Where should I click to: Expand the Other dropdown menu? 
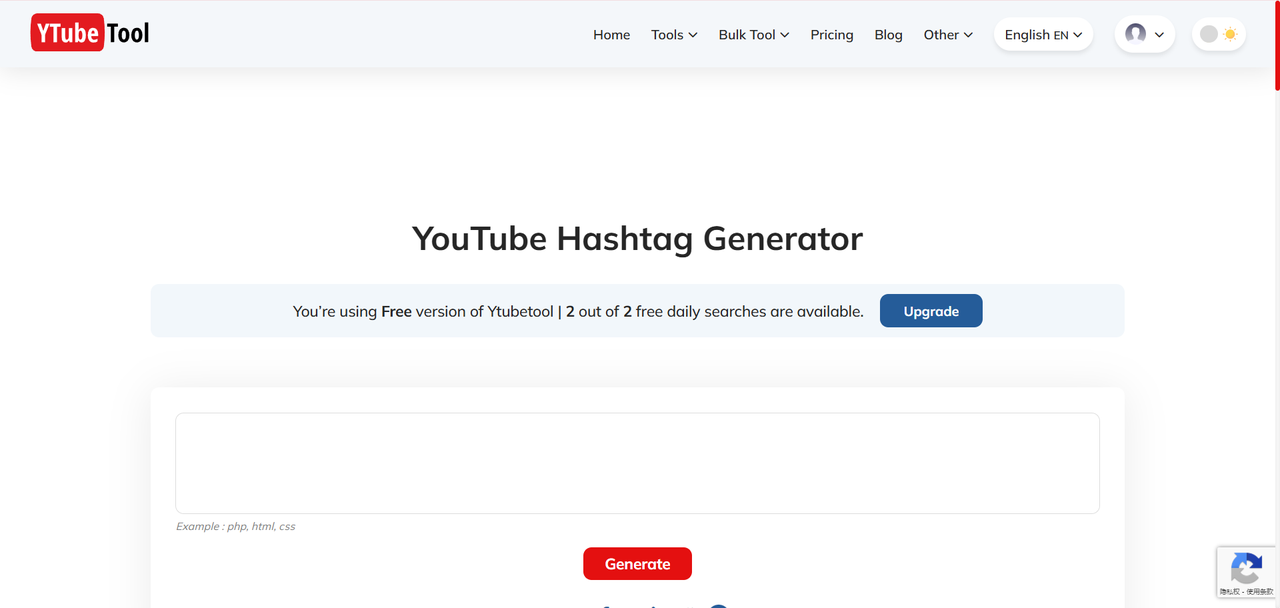tap(948, 34)
